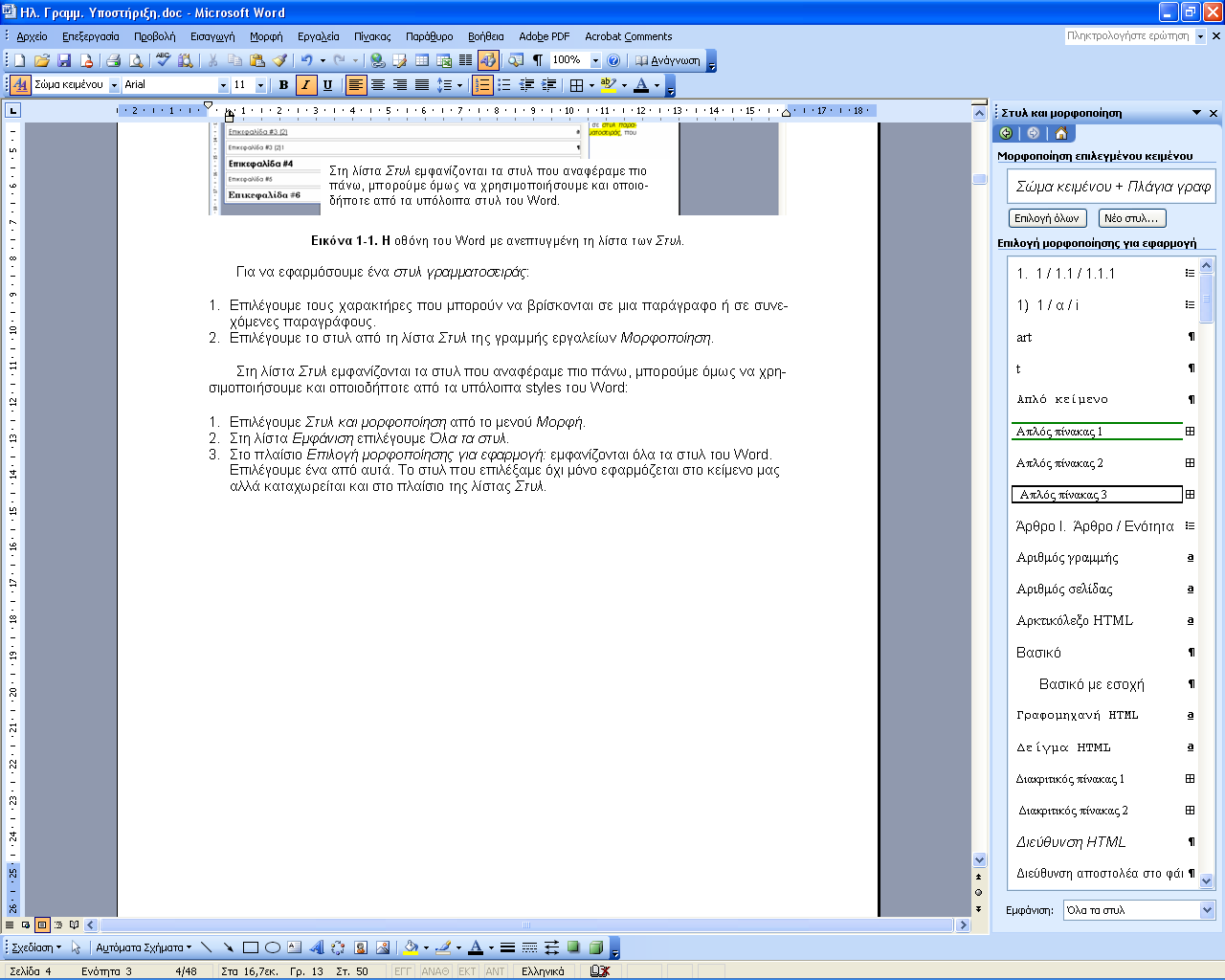Insert a text box from the Drawing toolbar
This screenshot has width=1225, height=980.
pos(294,947)
